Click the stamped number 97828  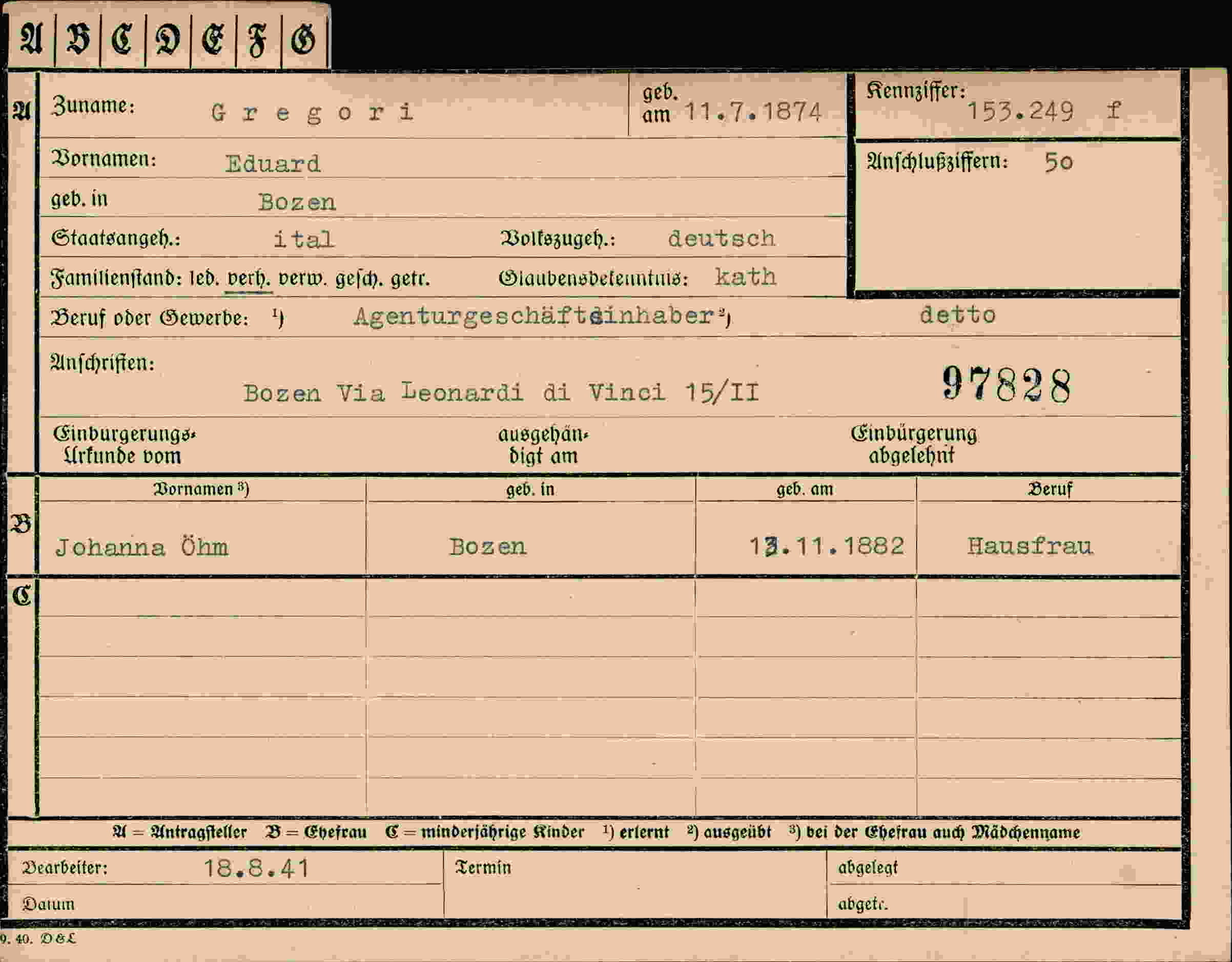point(1007,385)
